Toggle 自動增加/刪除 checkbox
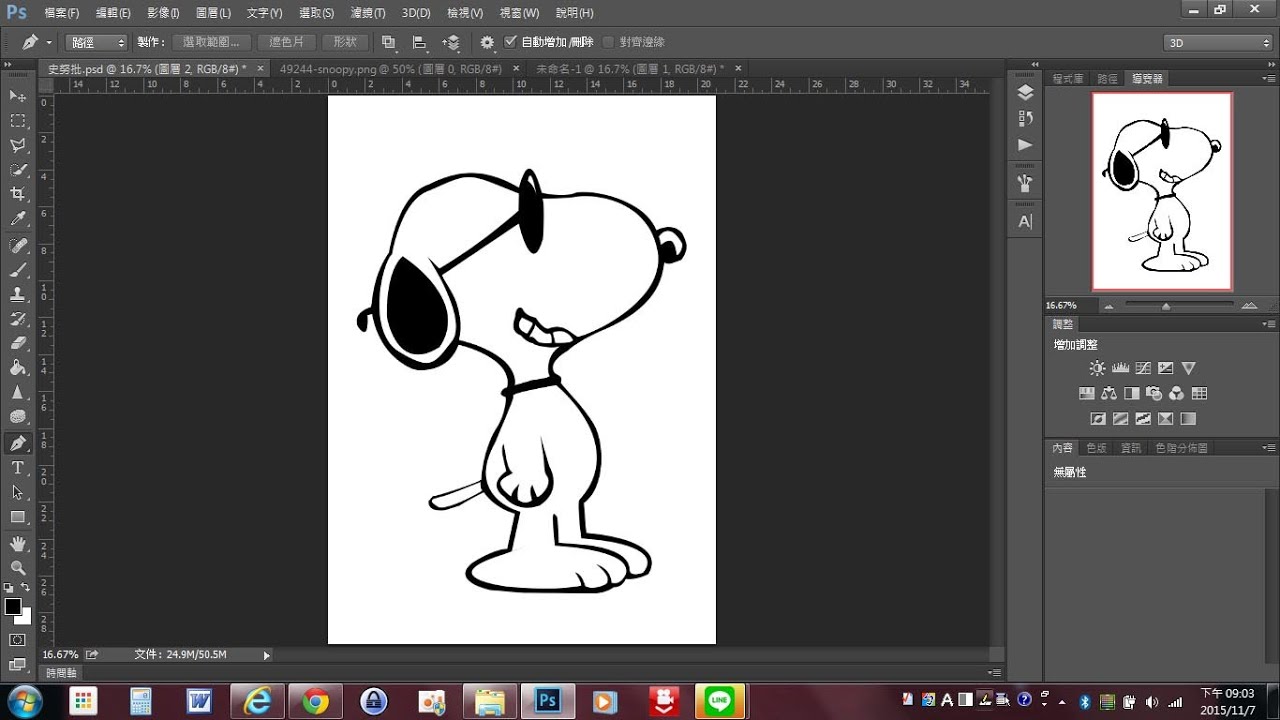 [x=511, y=42]
